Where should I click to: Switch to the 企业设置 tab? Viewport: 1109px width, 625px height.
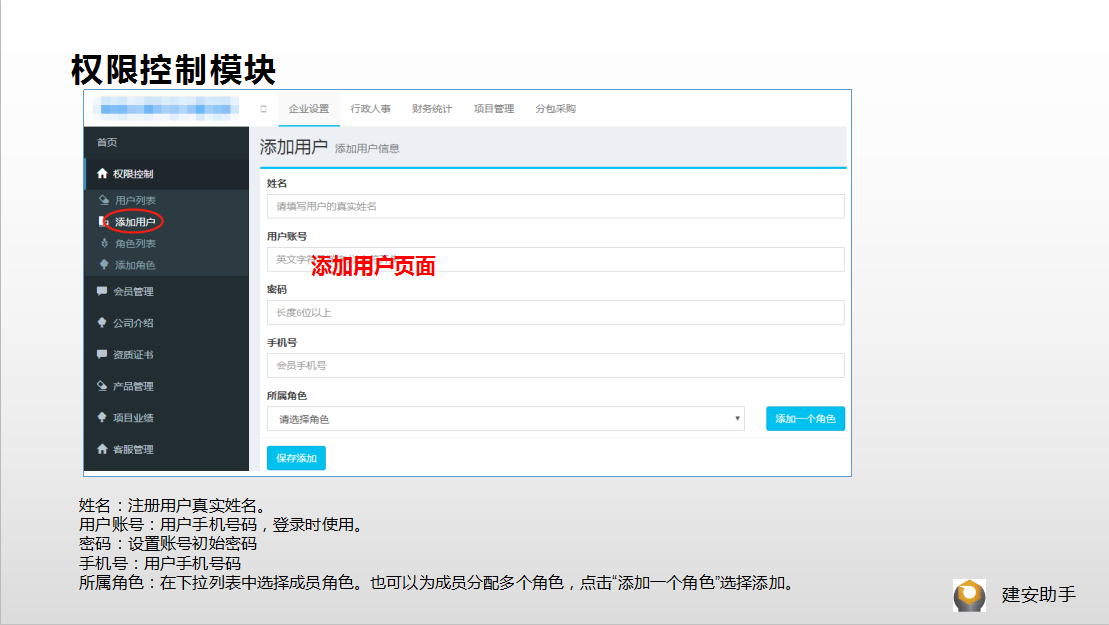coord(309,109)
